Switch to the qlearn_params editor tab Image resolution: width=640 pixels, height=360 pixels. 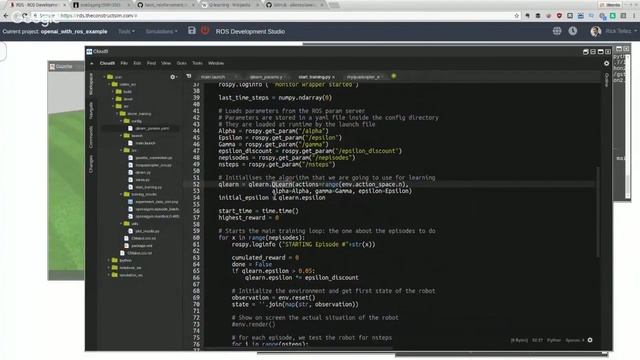click(x=267, y=77)
